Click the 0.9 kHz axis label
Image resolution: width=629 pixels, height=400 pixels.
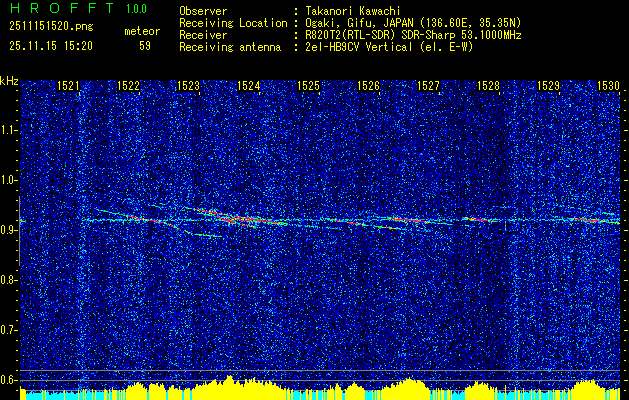tap(8, 230)
